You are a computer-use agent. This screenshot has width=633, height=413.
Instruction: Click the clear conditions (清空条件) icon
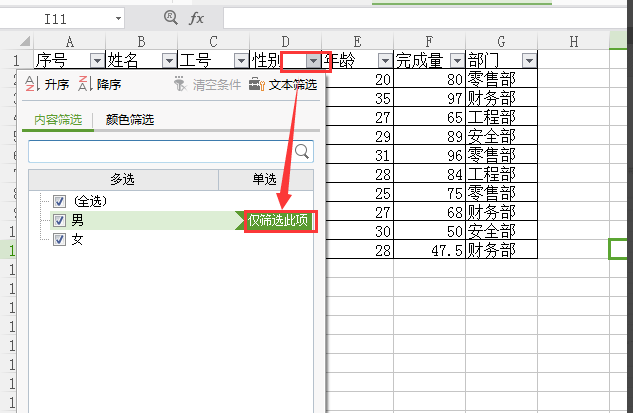180,85
